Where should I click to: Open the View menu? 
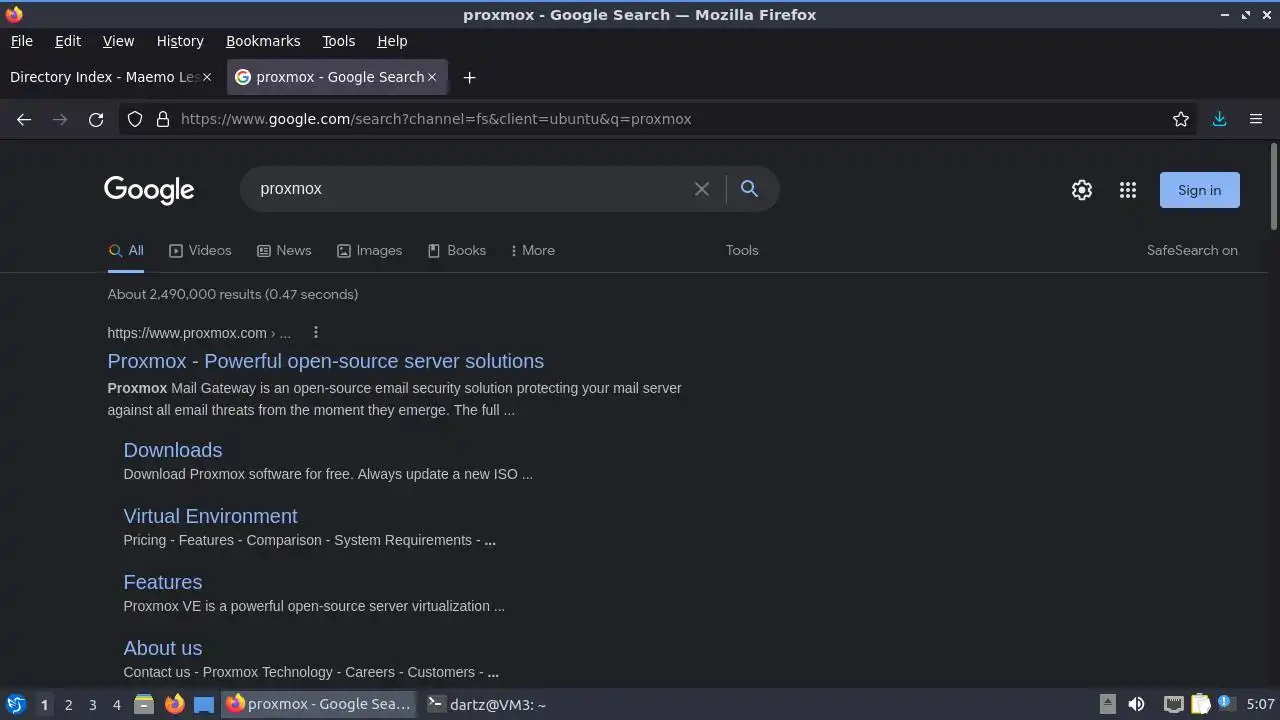(118, 41)
